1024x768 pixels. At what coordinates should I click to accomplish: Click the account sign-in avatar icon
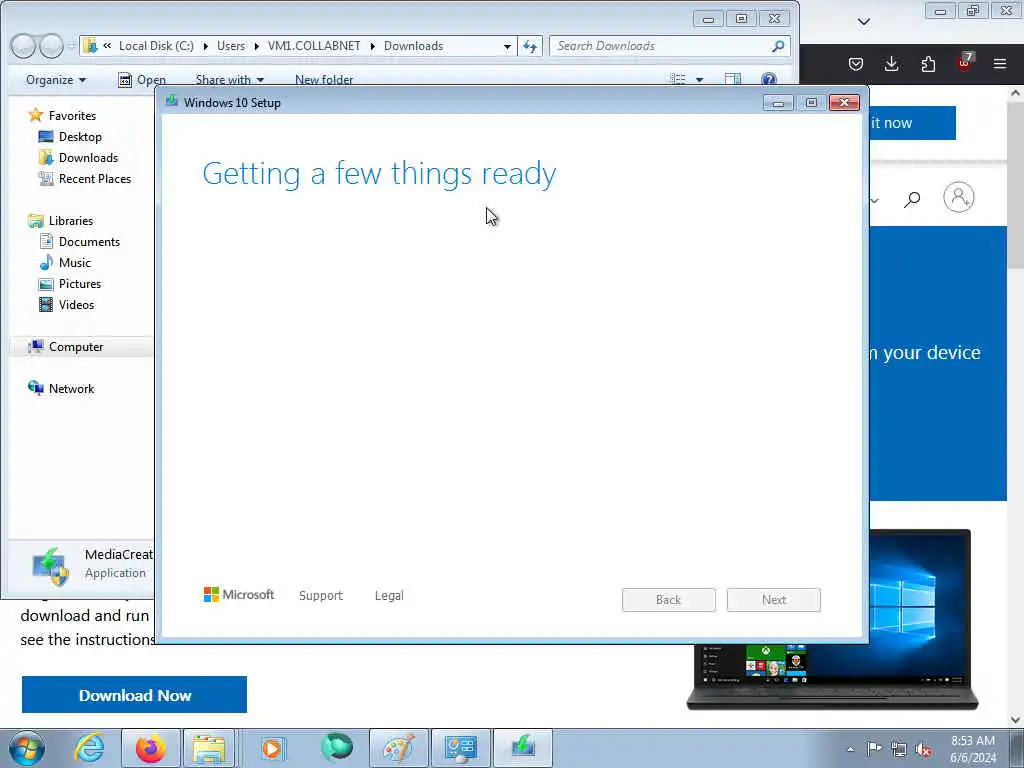coord(959,197)
